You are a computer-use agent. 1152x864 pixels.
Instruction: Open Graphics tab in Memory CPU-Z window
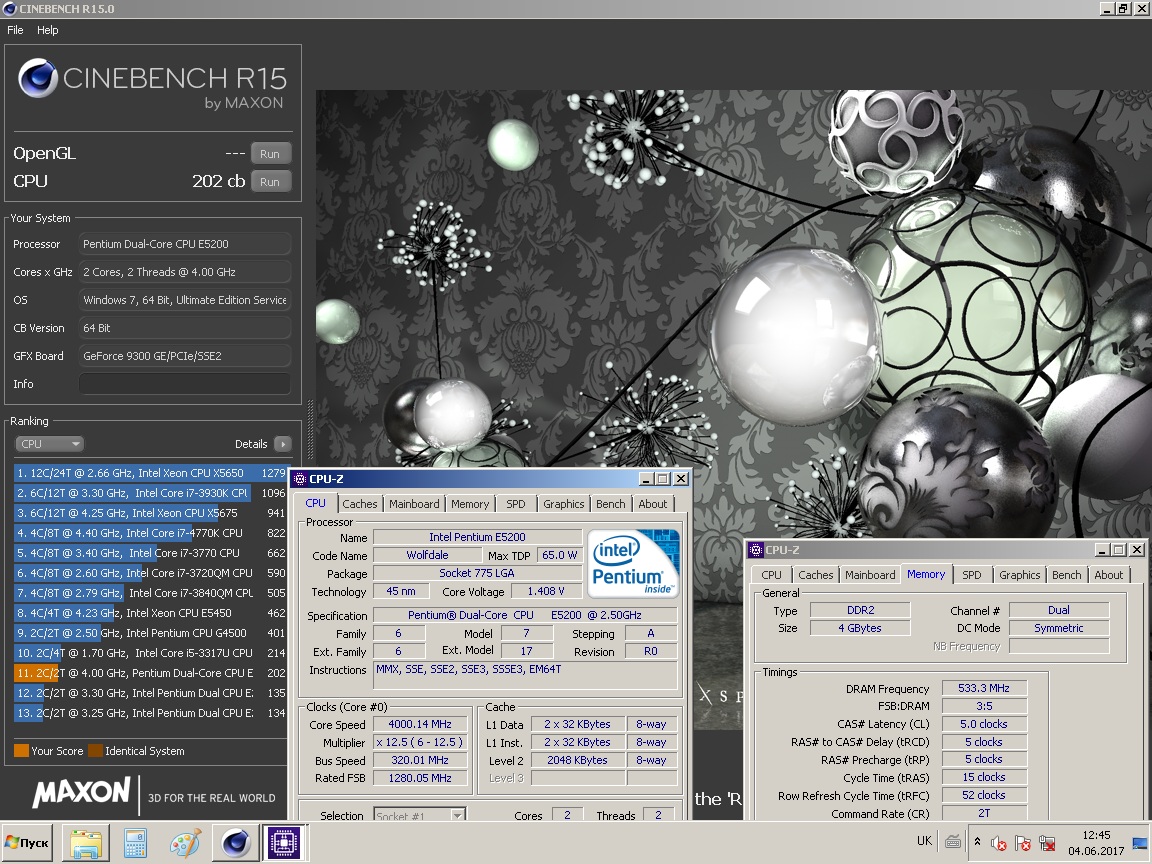click(1019, 575)
